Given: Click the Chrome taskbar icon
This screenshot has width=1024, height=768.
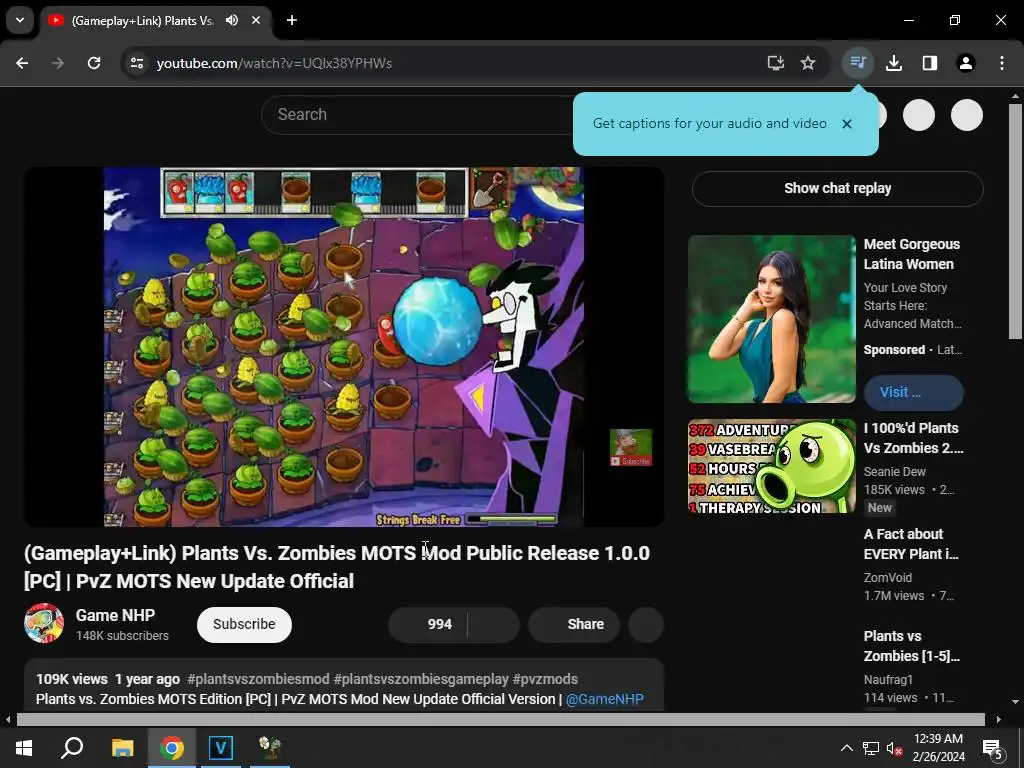Looking at the screenshot, I should [172, 748].
